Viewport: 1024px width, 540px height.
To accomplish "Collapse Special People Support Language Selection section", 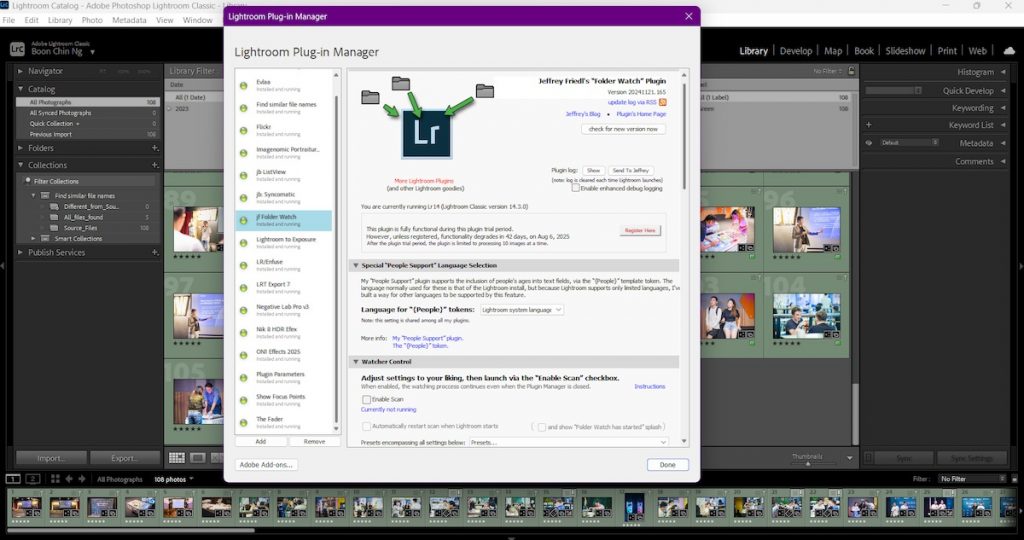I will coord(356,265).
